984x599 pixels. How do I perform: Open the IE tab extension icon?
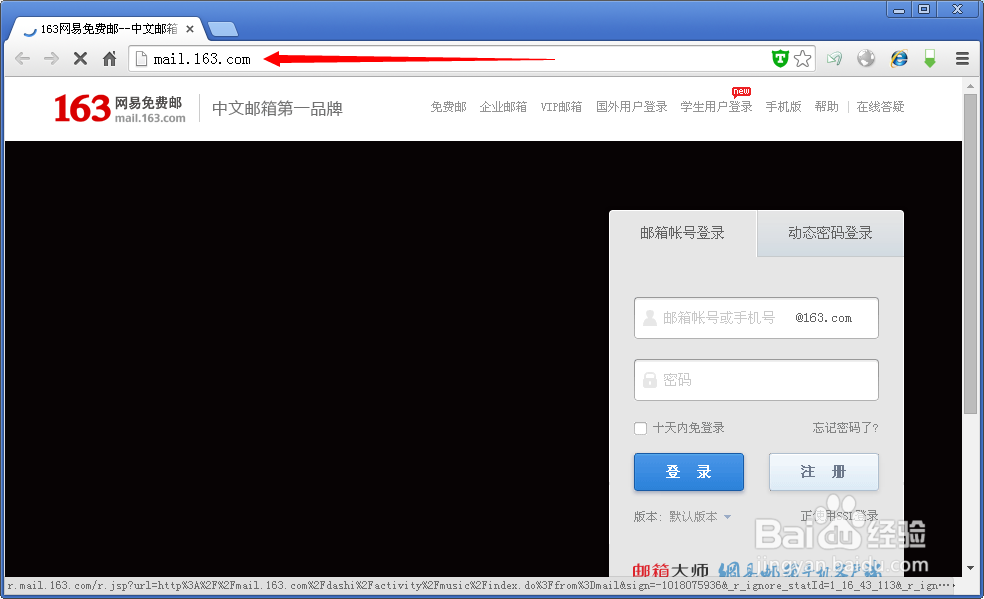(x=899, y=59)
